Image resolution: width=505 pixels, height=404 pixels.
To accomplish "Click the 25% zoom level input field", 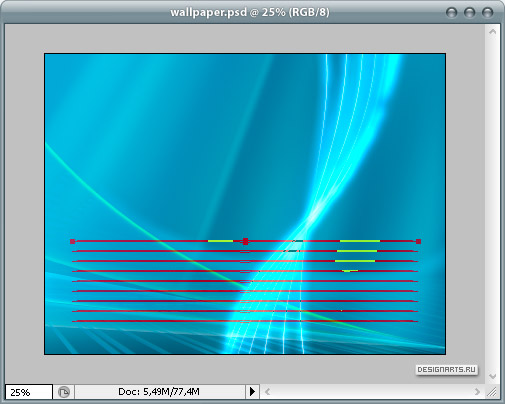I will 29,392.
